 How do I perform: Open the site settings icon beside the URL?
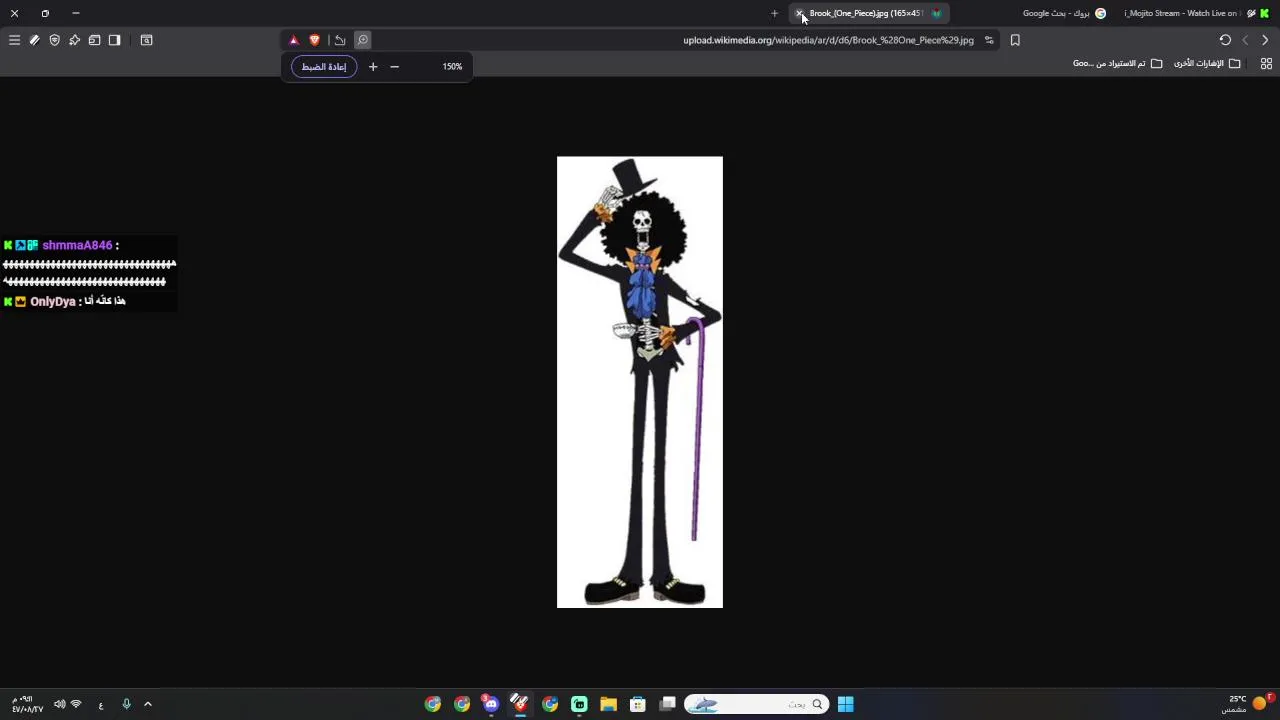coord(989,40)
